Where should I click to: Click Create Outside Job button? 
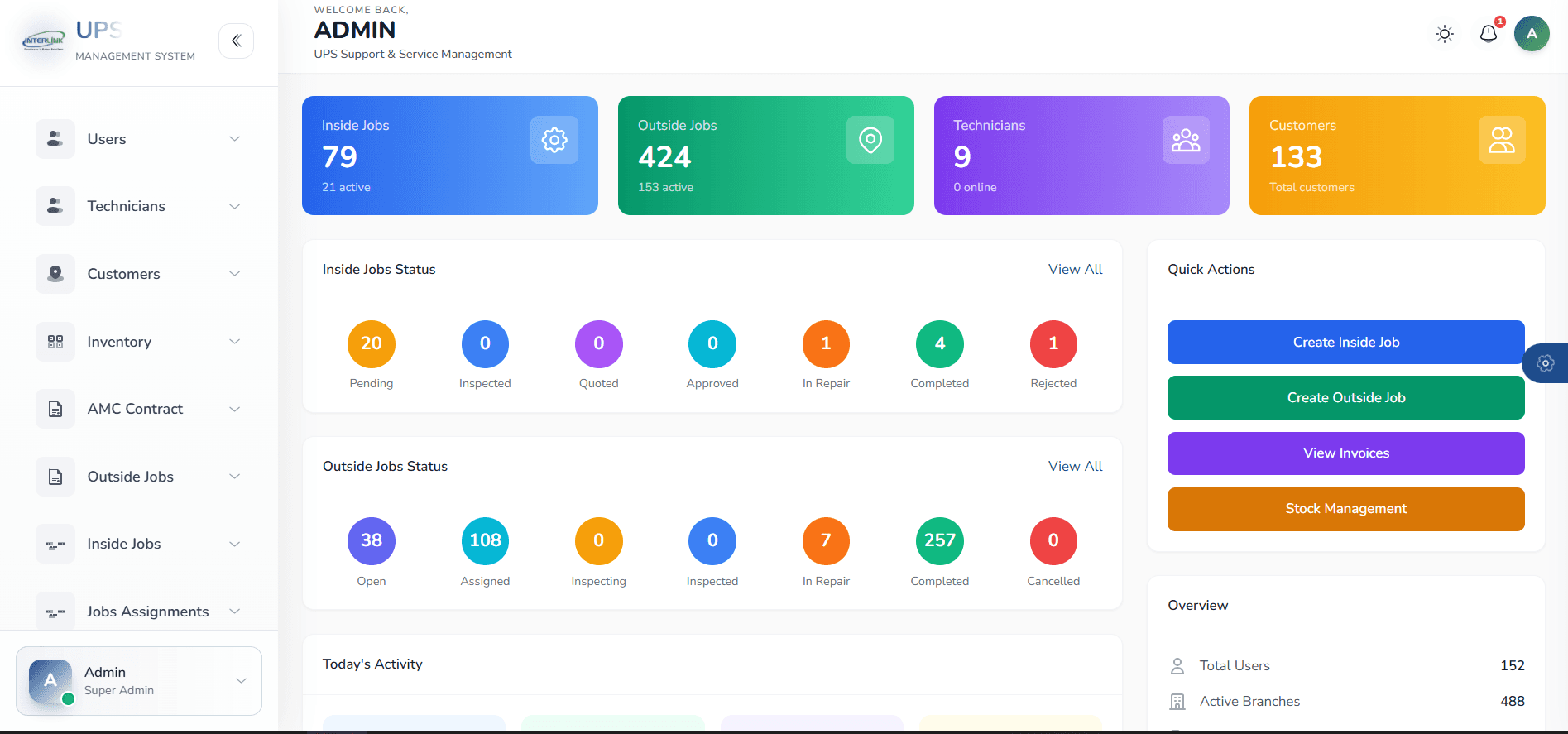1346,397
